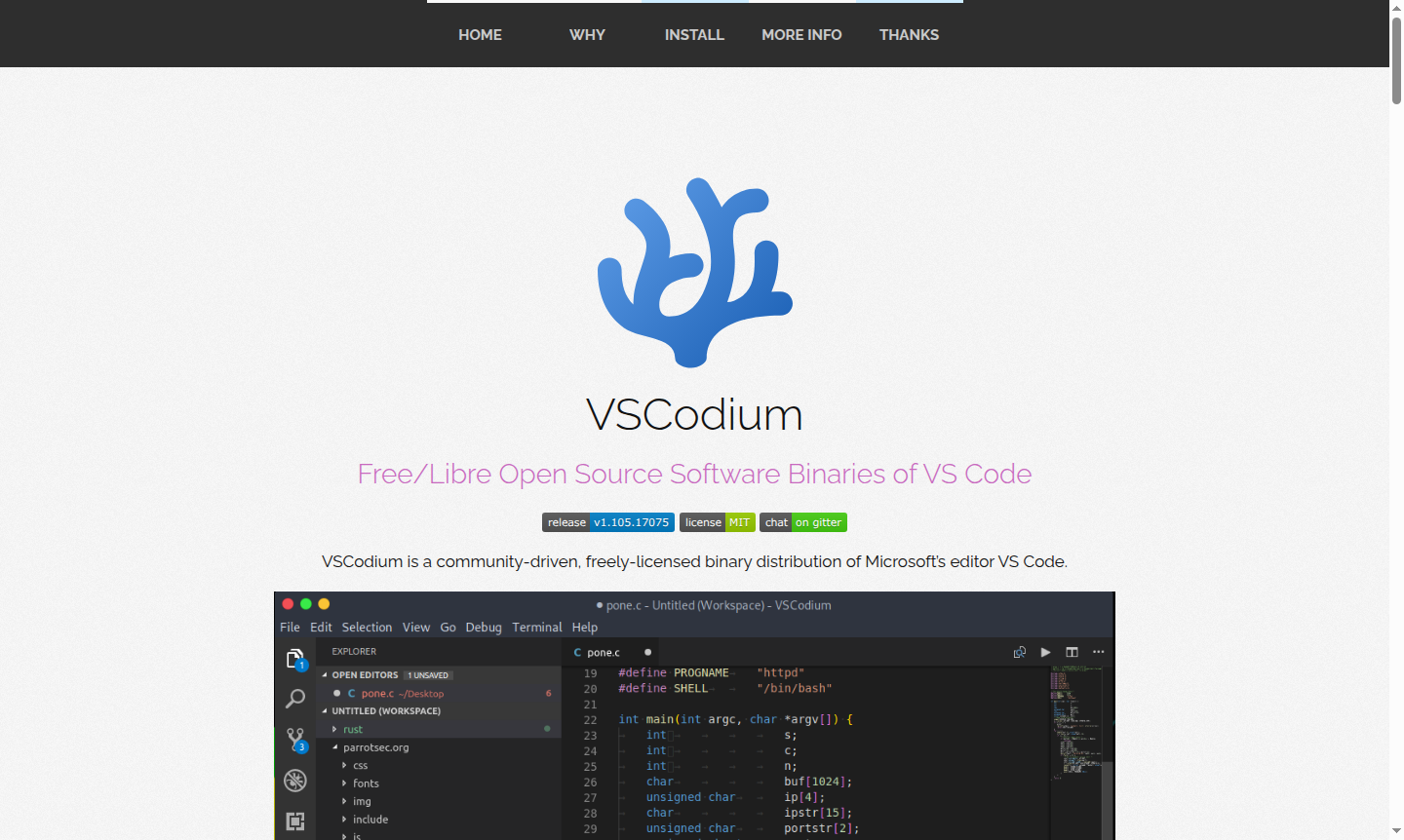Open the Extensions icon at sidebar bottom
The height and width of the screenshot is (840, 1404).
click(x=295, y=821)
